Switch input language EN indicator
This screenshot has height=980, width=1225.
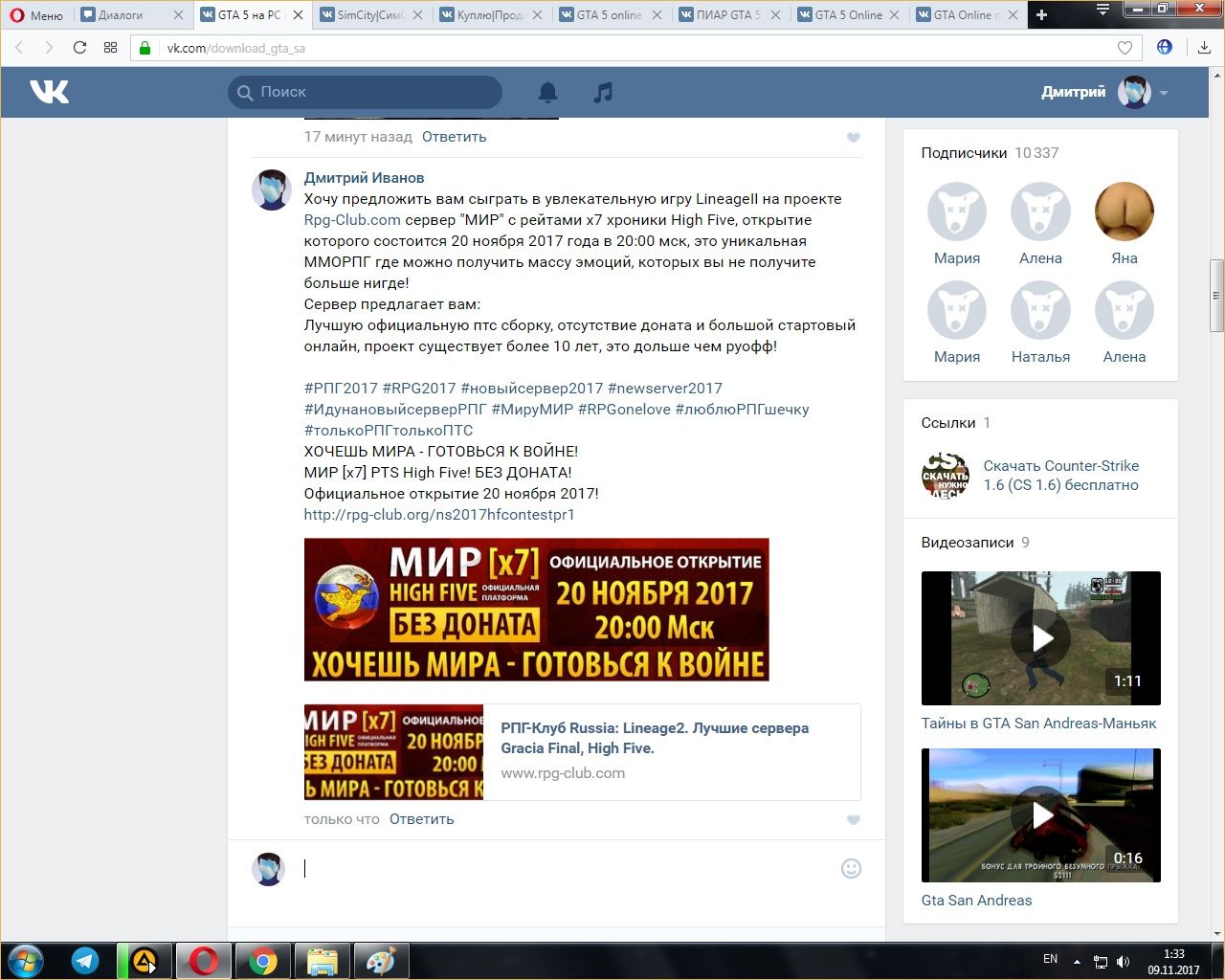(1050, 959)
